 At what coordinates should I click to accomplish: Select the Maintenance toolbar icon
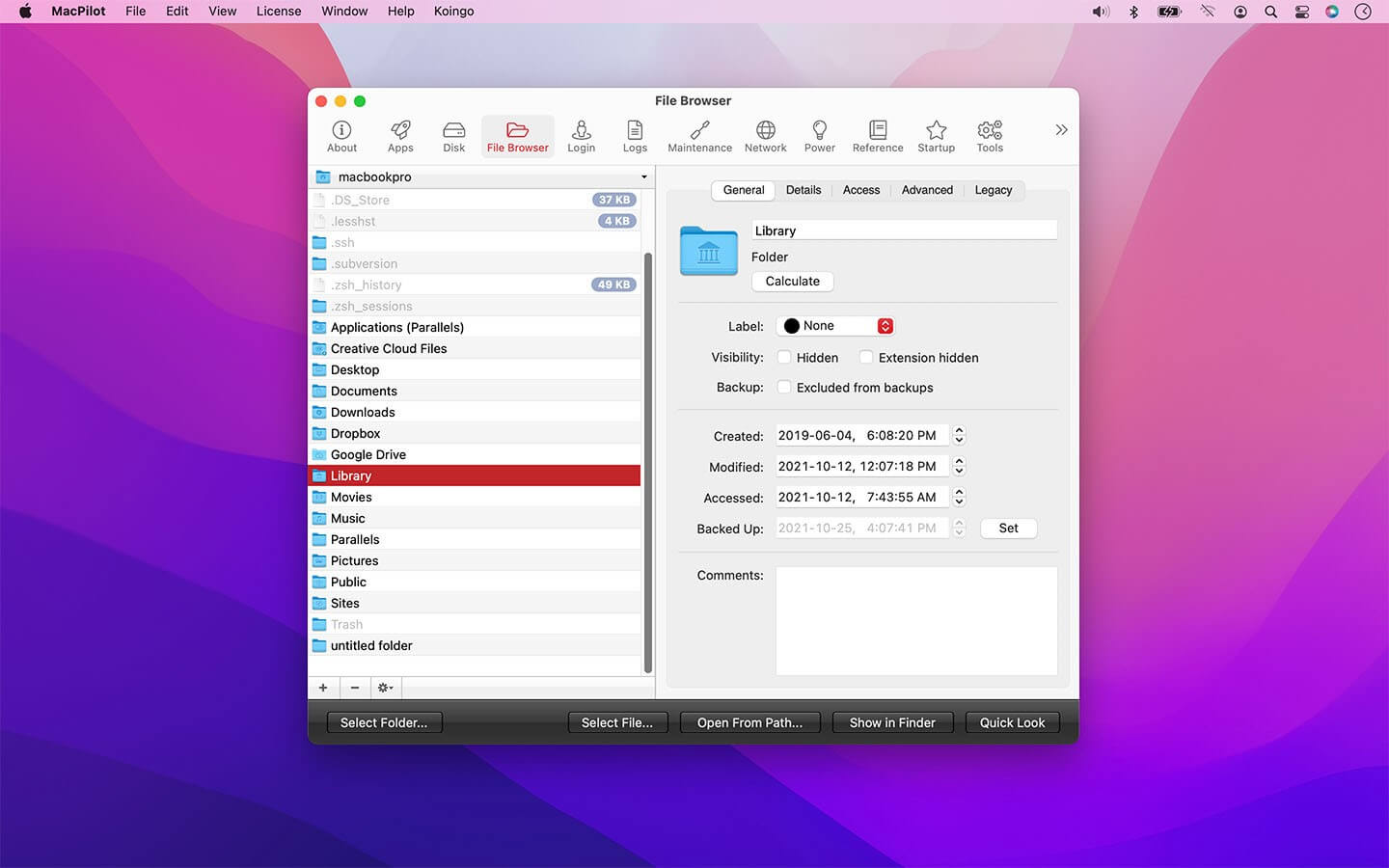tap(698, 135)
